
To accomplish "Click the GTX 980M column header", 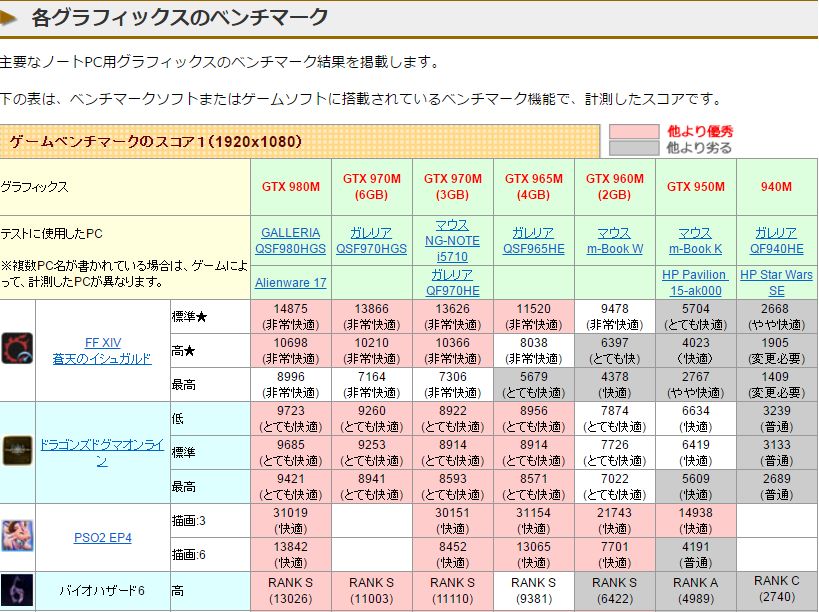I will coord(291,187).
